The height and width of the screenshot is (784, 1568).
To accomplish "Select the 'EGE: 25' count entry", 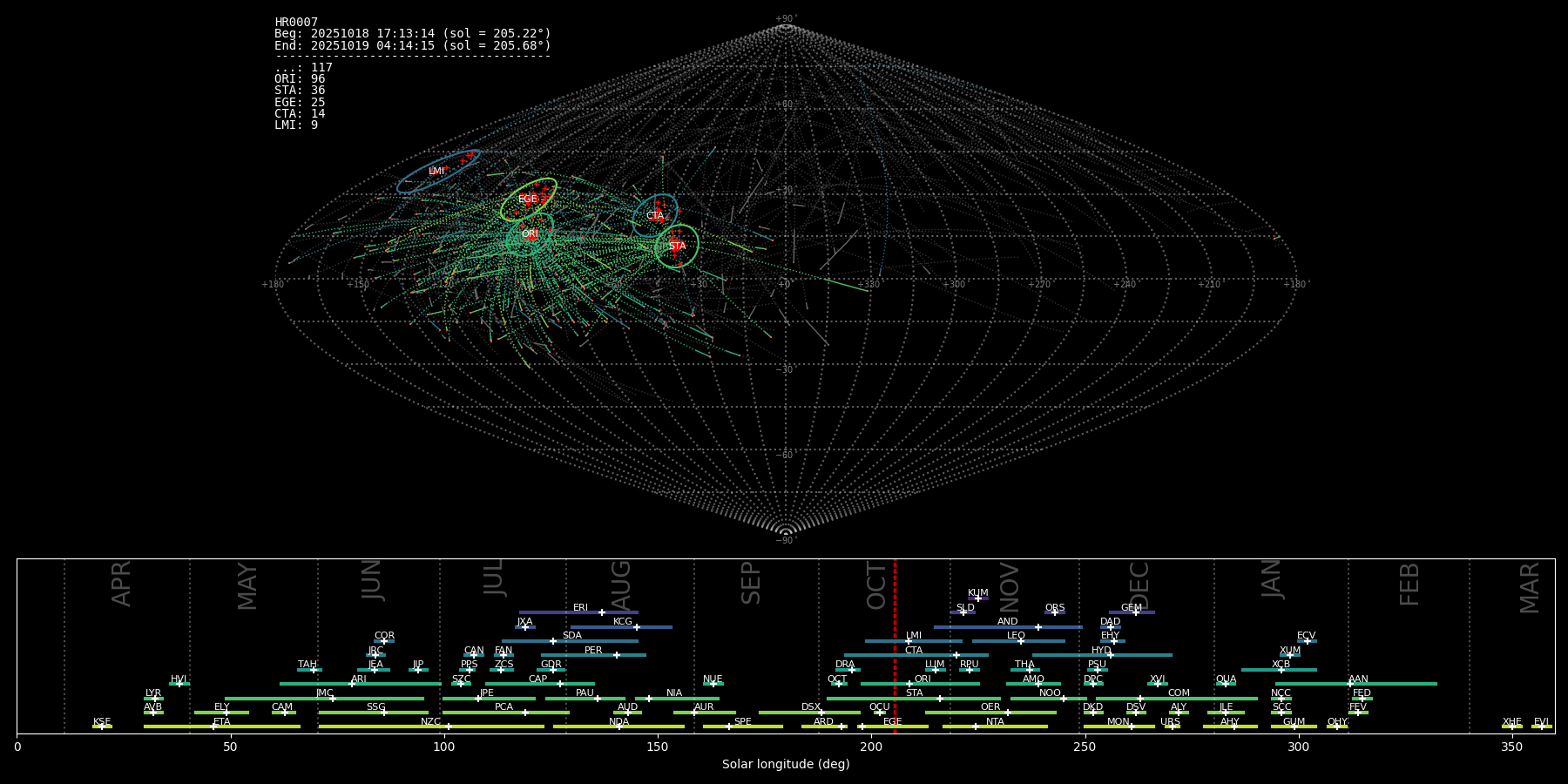I will [x=300, y=103].
